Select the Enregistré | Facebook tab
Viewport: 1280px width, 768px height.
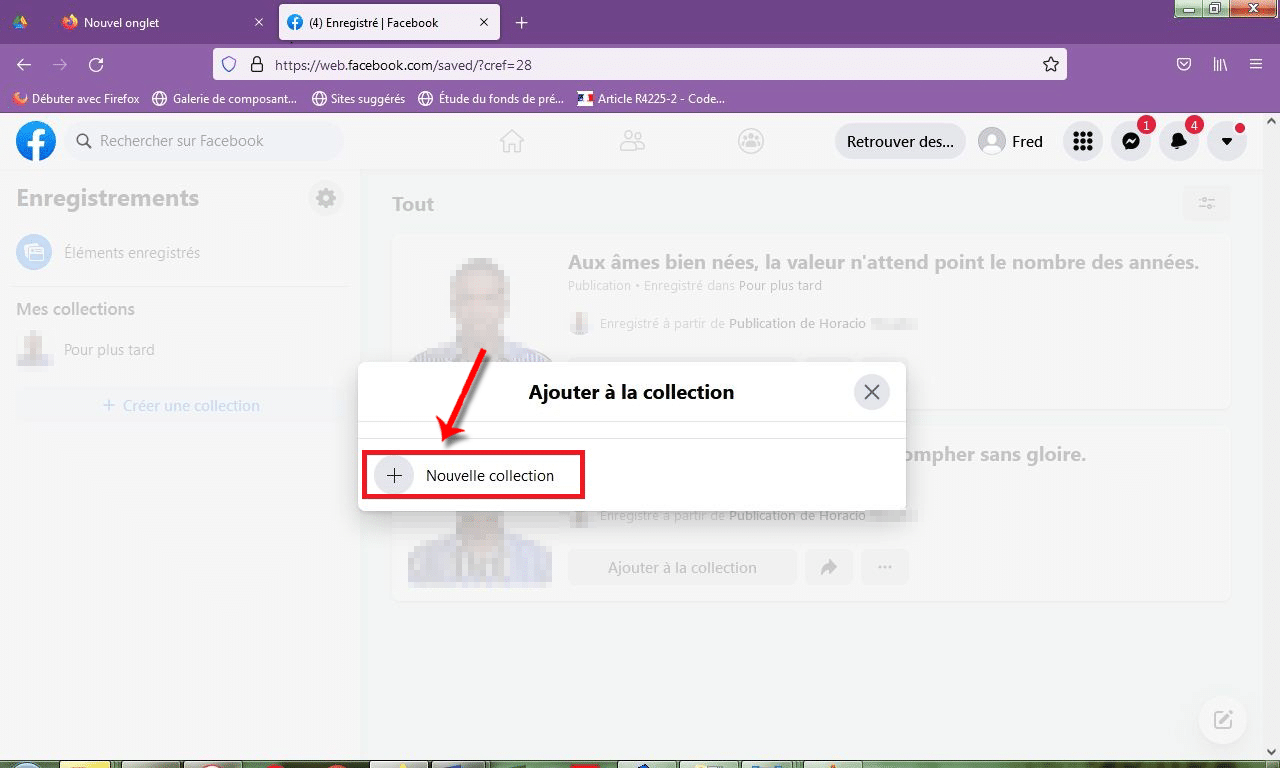click(391, 22)
